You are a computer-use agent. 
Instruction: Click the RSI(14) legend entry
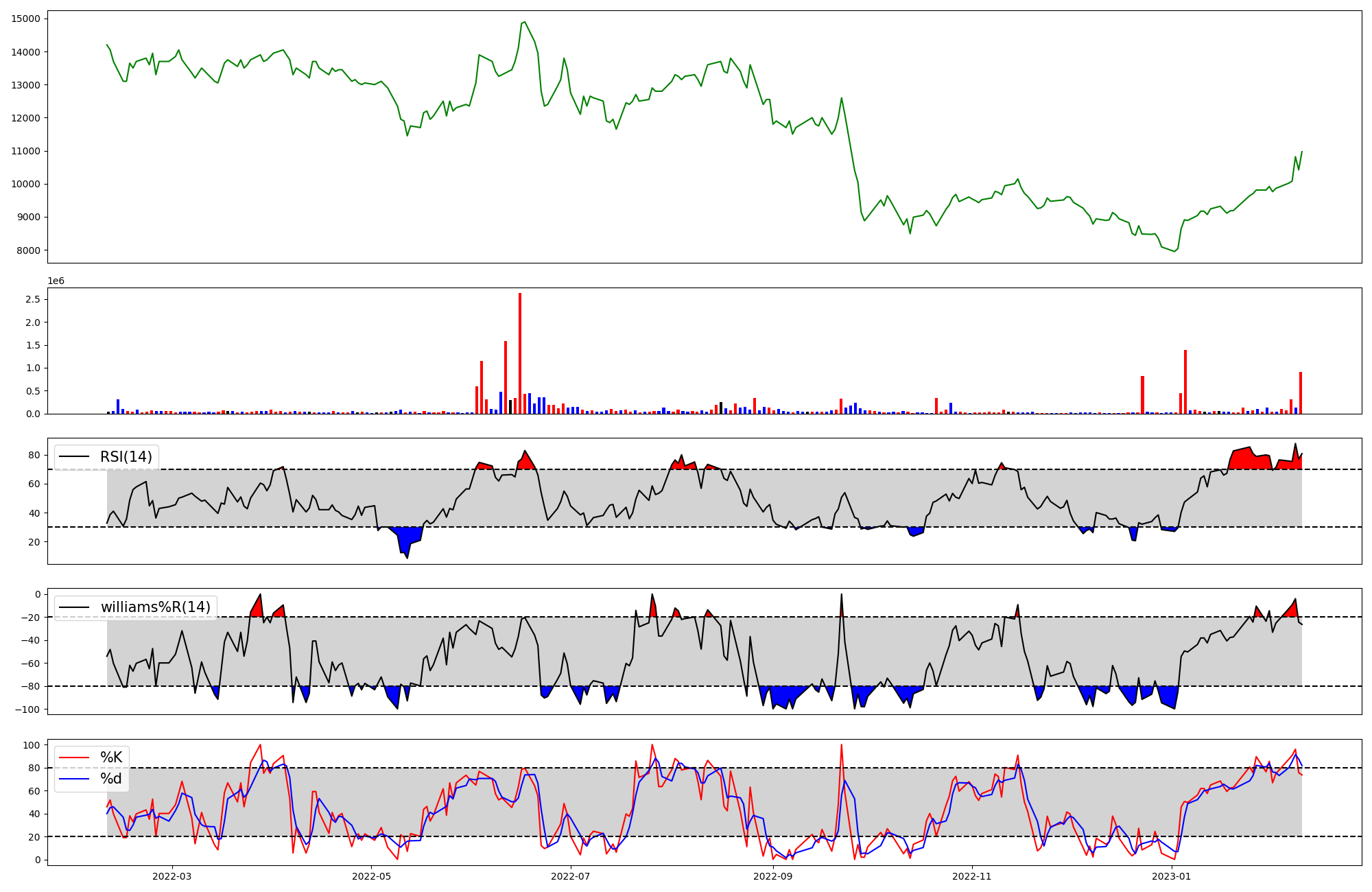pos(126,457)
